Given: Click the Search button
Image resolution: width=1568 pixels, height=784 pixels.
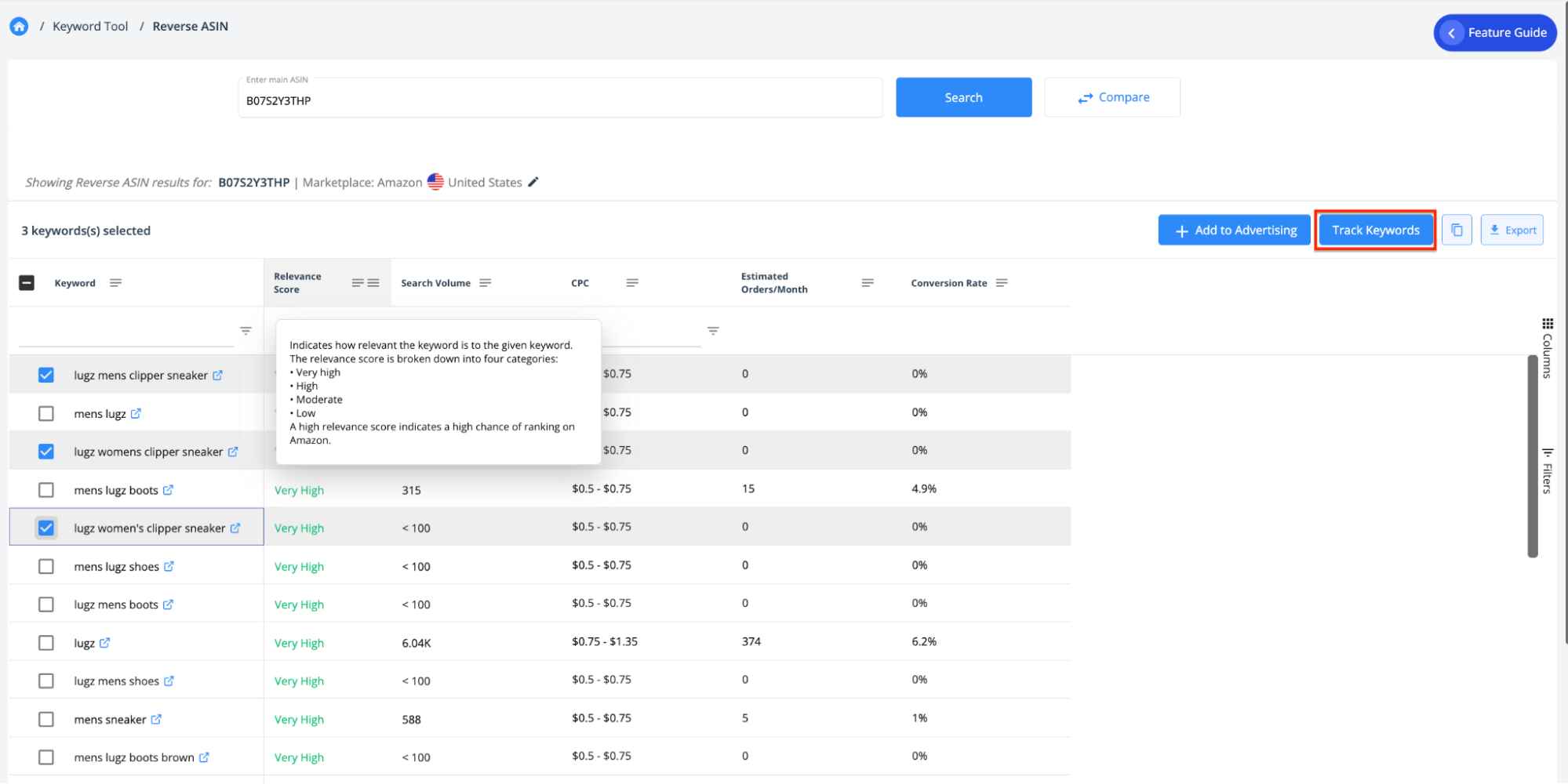Looking at the screenshot, I should (x=963, y=97).
